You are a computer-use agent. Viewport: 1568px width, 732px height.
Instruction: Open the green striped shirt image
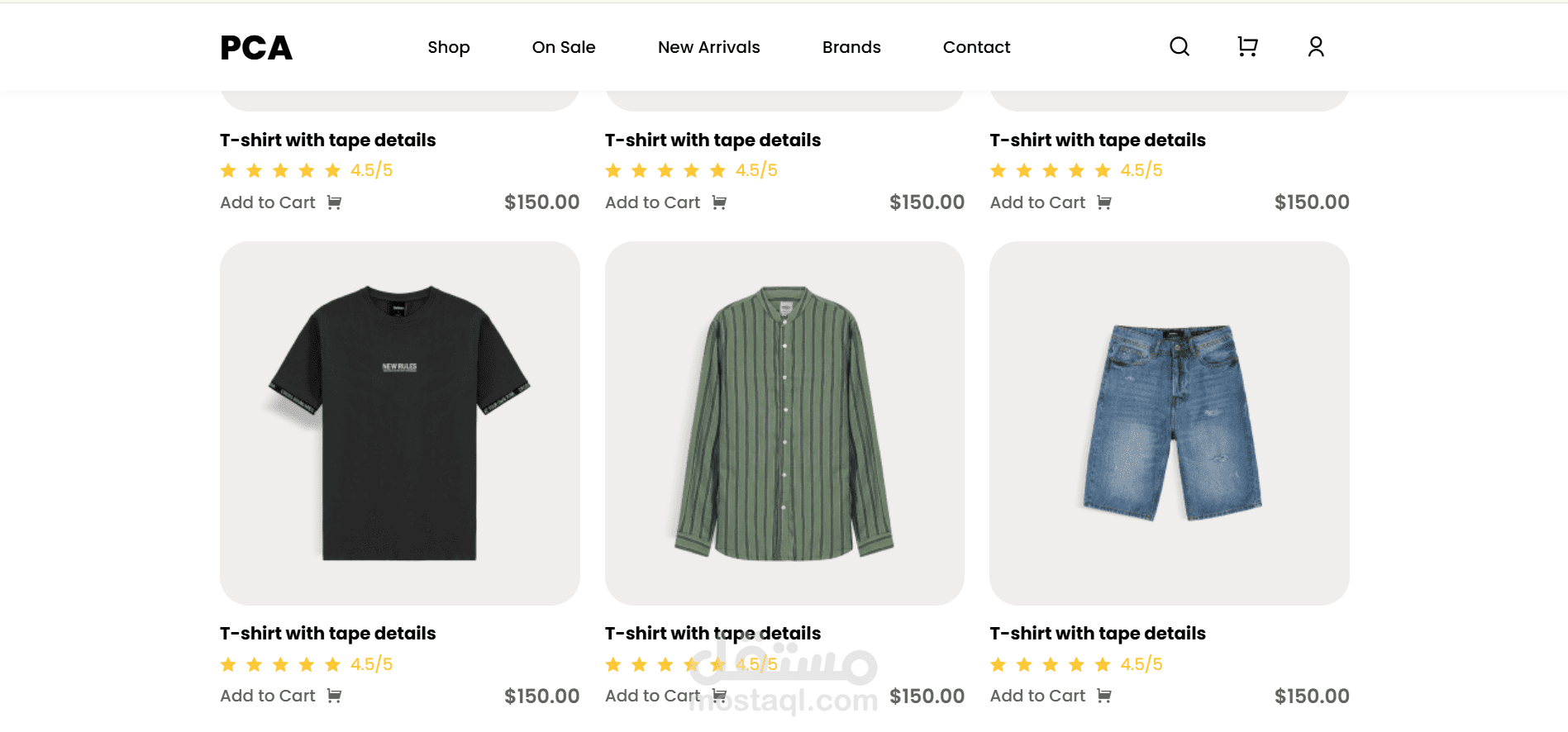(x=784, y=423)
